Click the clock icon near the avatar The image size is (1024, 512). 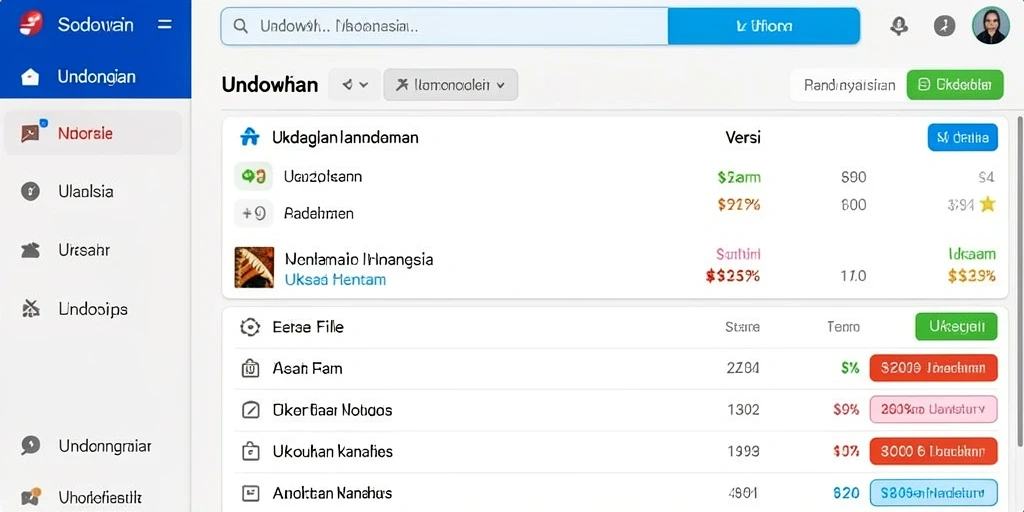pos(944,26)
